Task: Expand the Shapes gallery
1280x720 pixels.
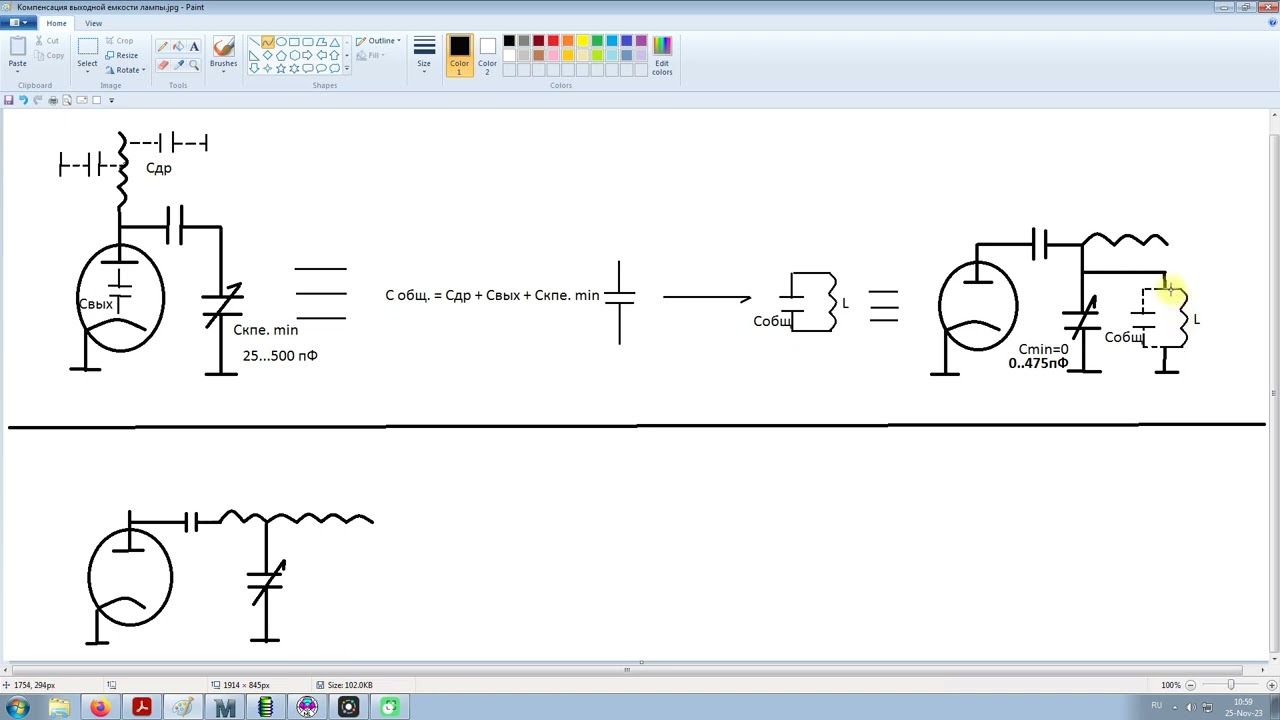Action: coord(347,69)
